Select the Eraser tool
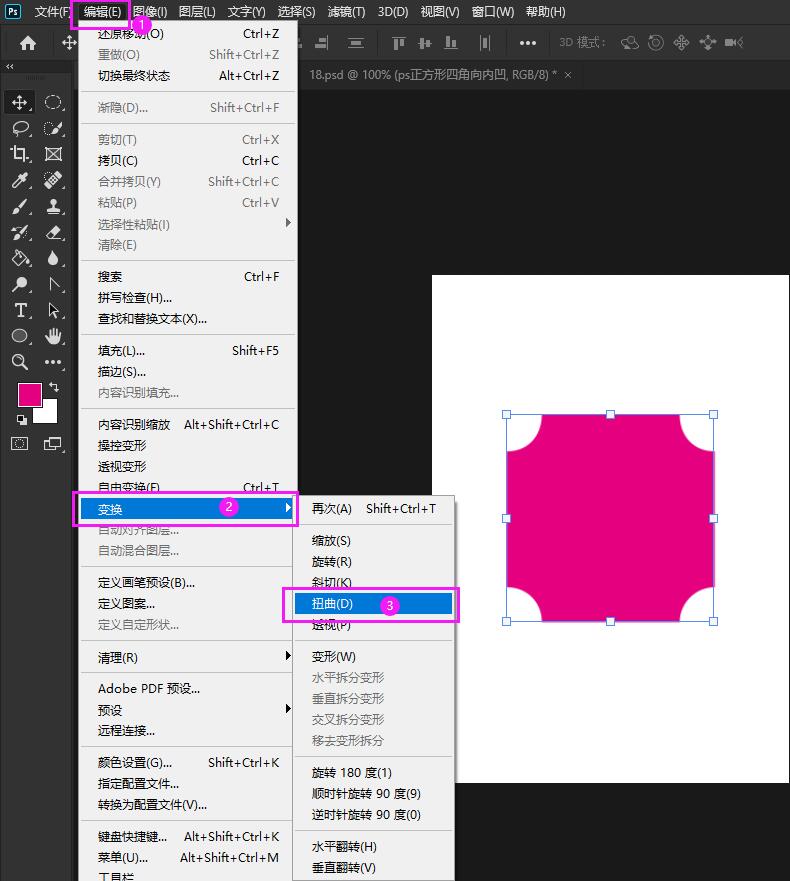790x881 pixels. (x=53, y=232)
